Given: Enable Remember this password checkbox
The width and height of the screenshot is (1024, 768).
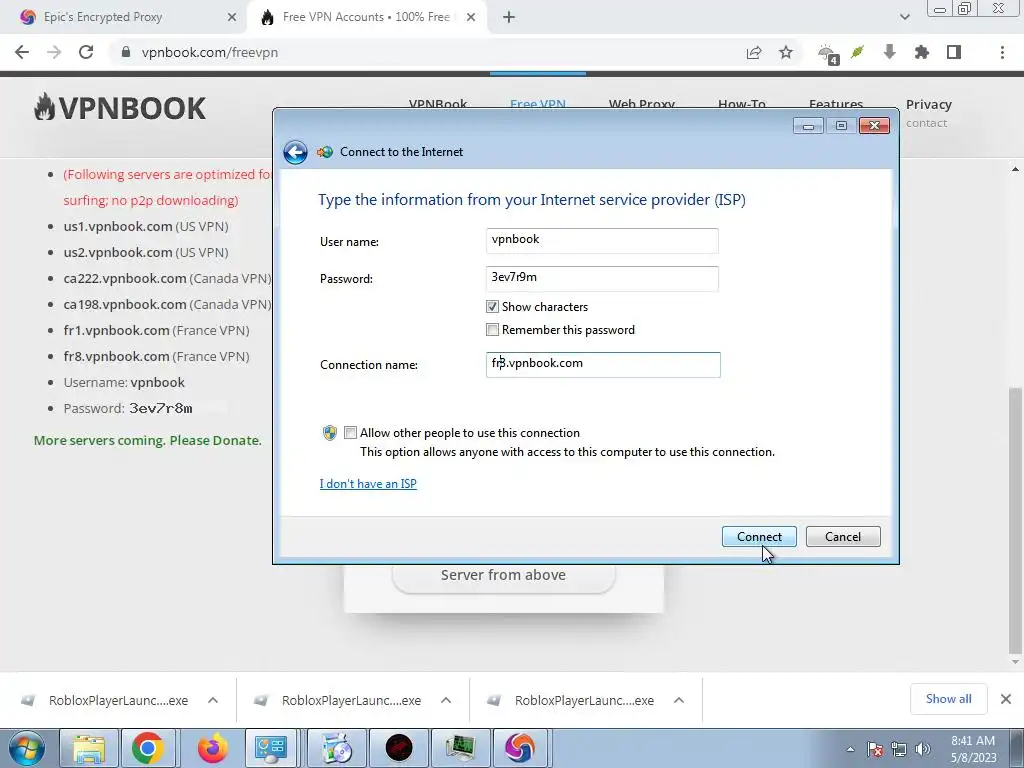Looking at the screenshot, I should coord(492,330).
